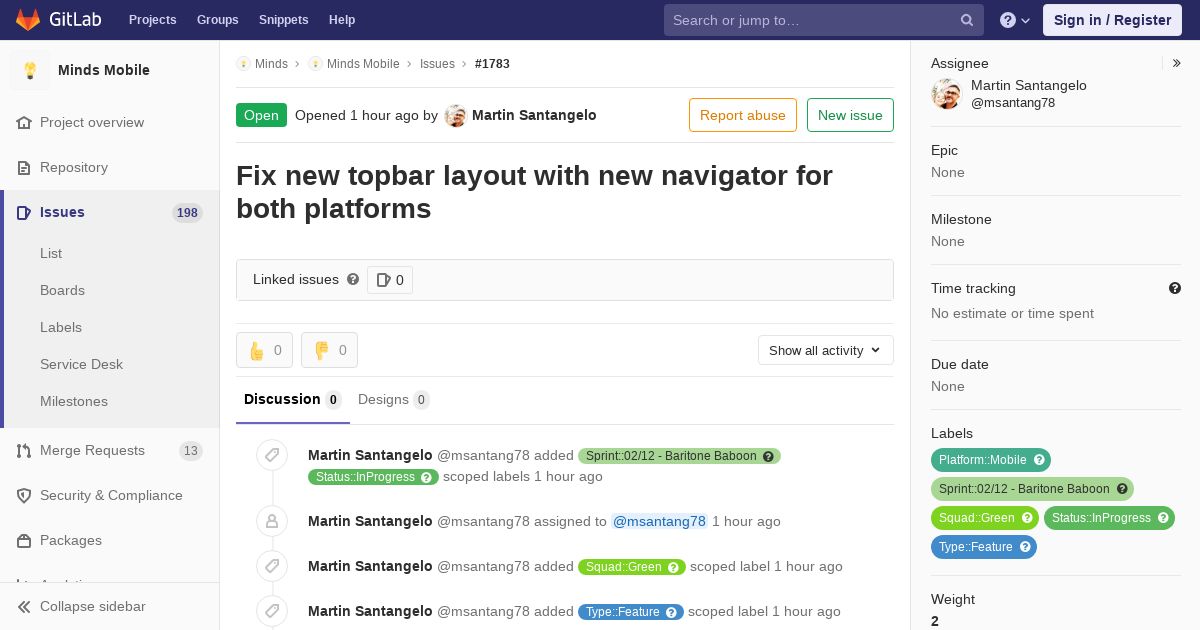Click the Search or jump to field
The width and height of the screenshot is (1200, 630).
click(824, 20)
